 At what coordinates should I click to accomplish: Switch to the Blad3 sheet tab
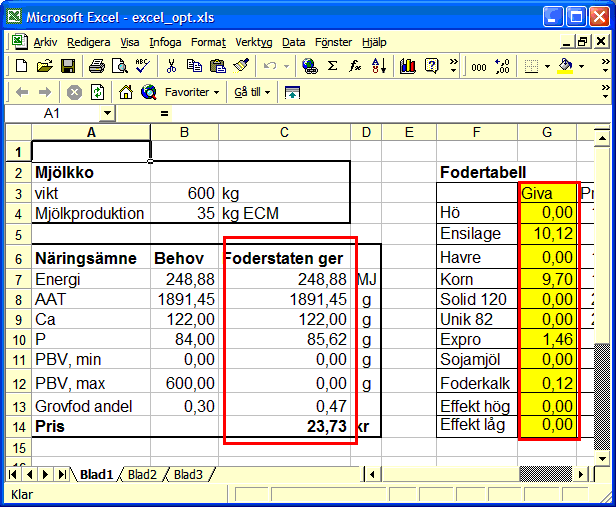[x=188, y=474]
